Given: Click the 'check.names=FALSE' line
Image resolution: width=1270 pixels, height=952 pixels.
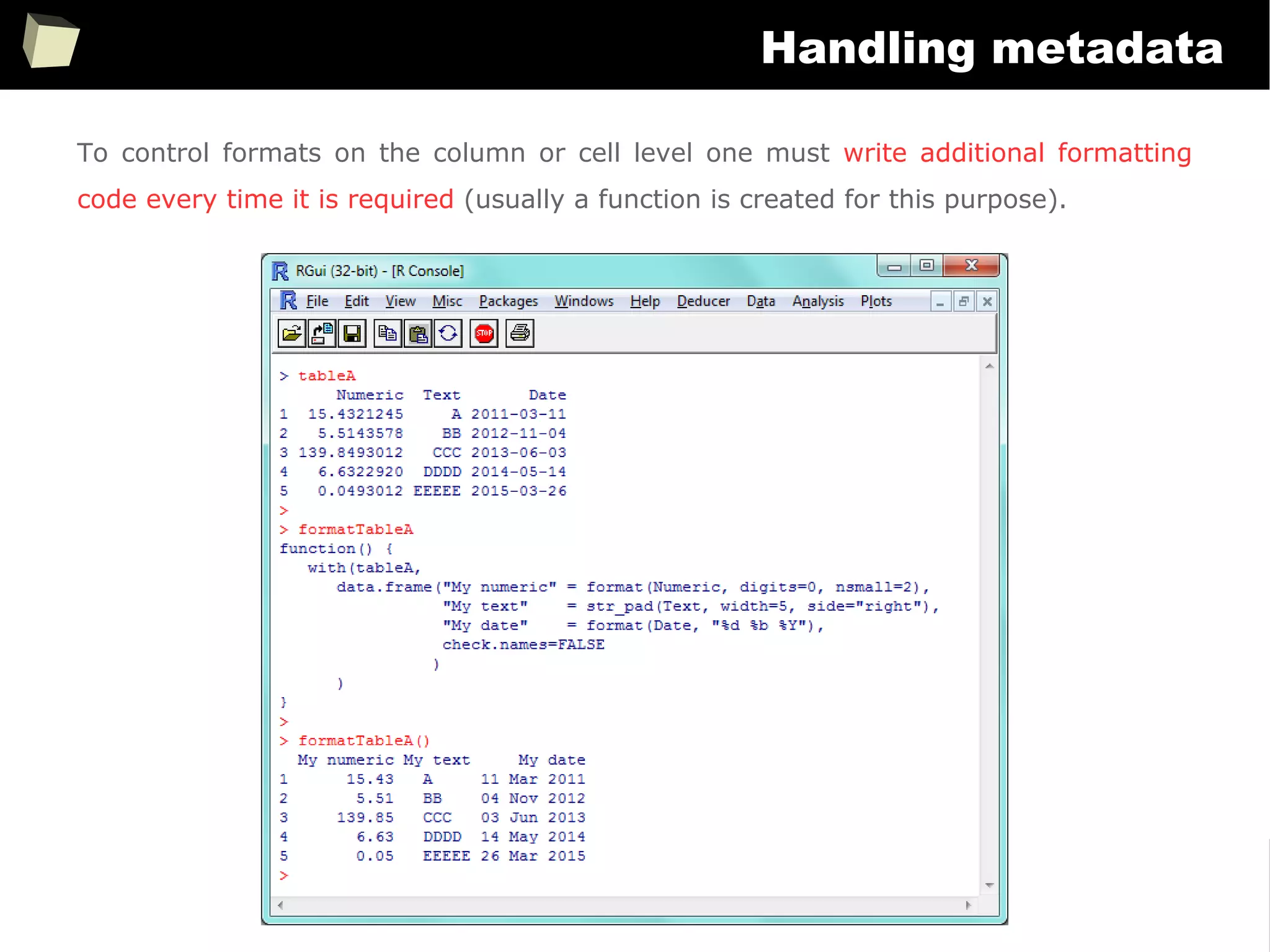Looking at the screenshot, I should (523, 645).
